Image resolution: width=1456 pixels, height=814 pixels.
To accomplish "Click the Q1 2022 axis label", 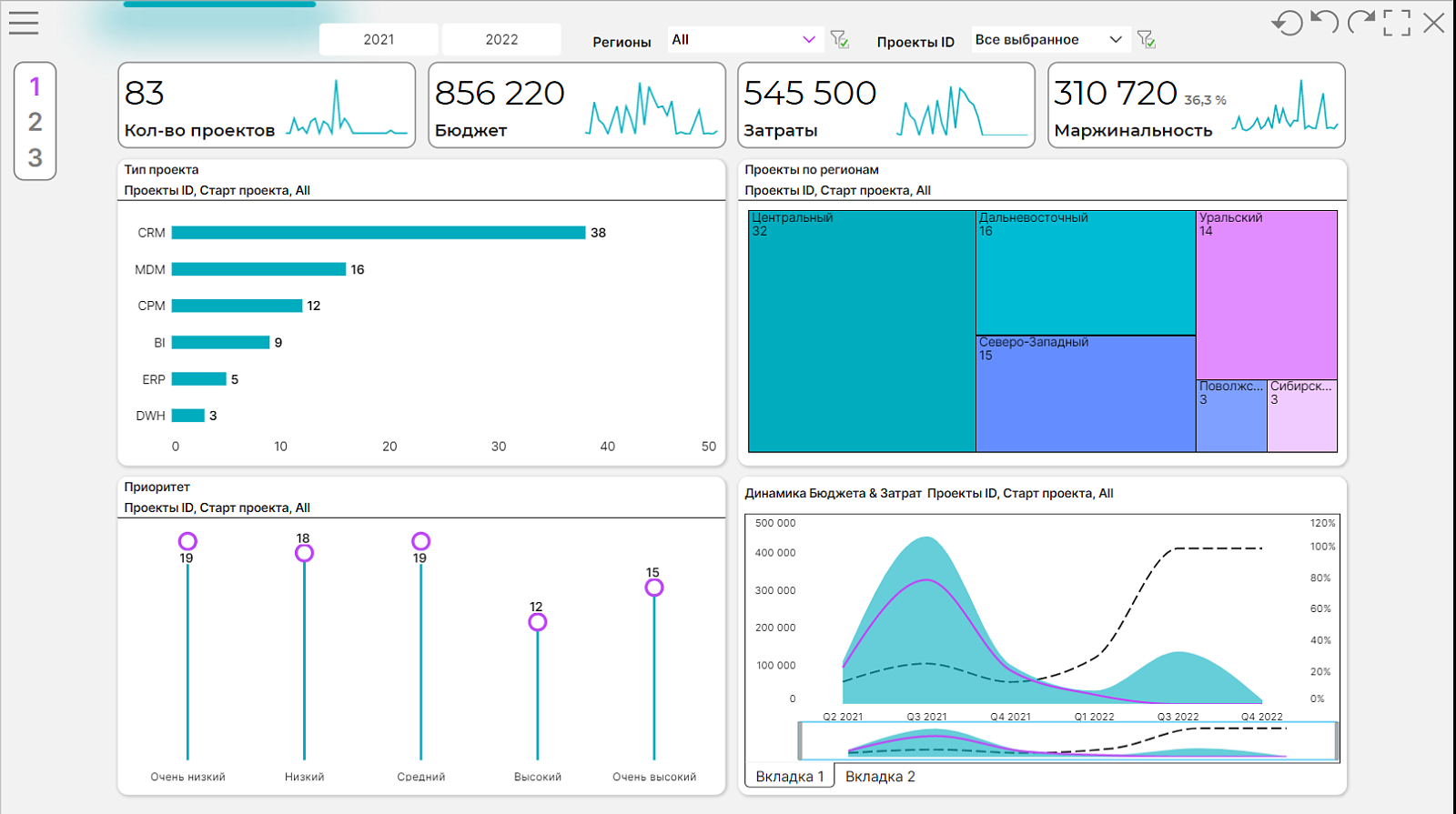I will click(x=1094, y=717).
